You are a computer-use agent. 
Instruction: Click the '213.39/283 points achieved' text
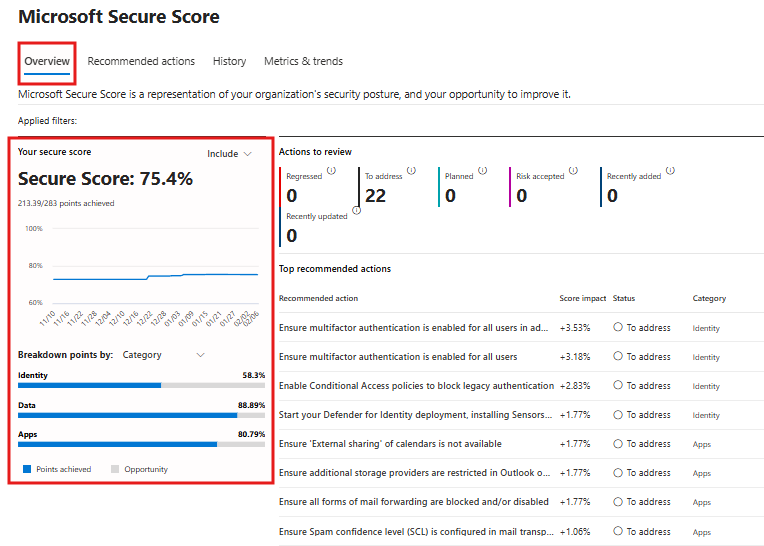tap(66, 203)
